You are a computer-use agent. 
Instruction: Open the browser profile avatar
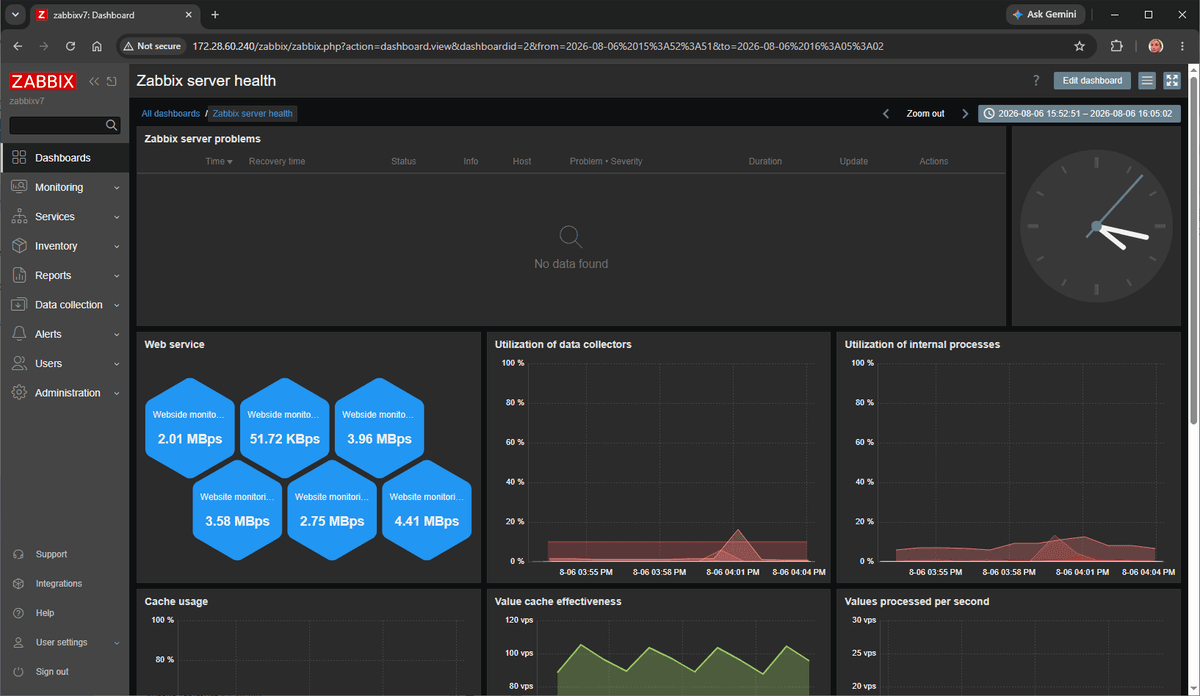1155,46
